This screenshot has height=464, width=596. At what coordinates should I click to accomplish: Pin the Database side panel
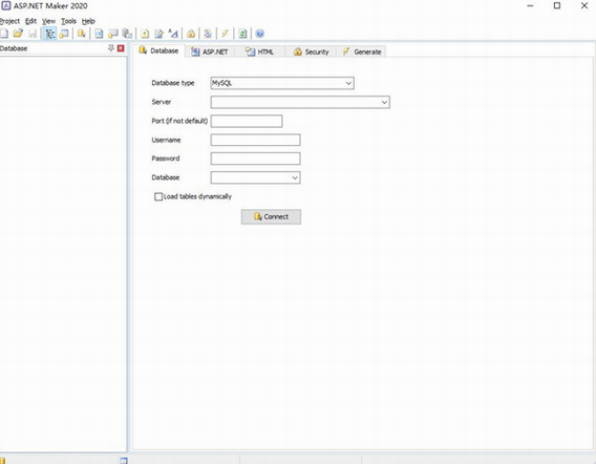tap(111, 48)
